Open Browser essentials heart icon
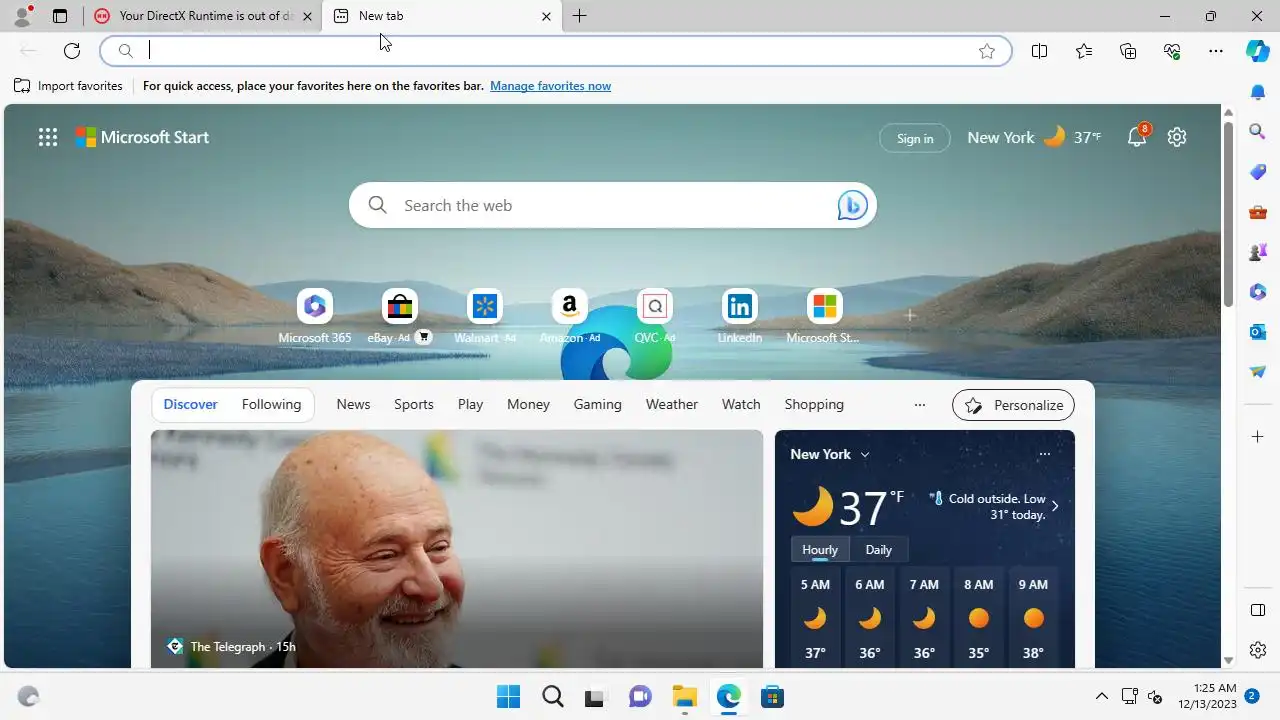Image resolution: width=1280 pixels, height=720 pixels. click(1172, 51)
